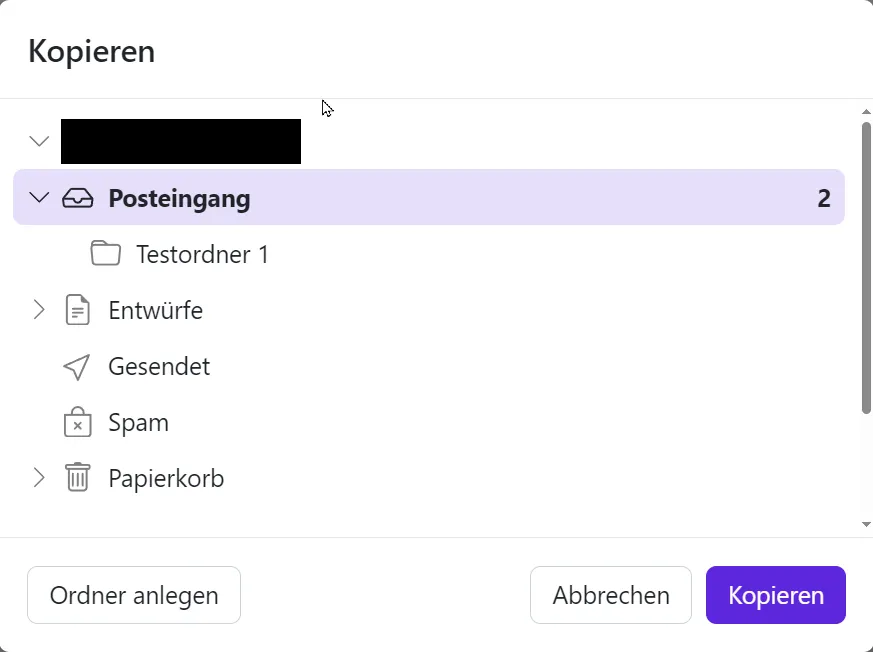Click the Gesendet paper plane icon
Screen dimensions: 873x652
pos(77,366)
